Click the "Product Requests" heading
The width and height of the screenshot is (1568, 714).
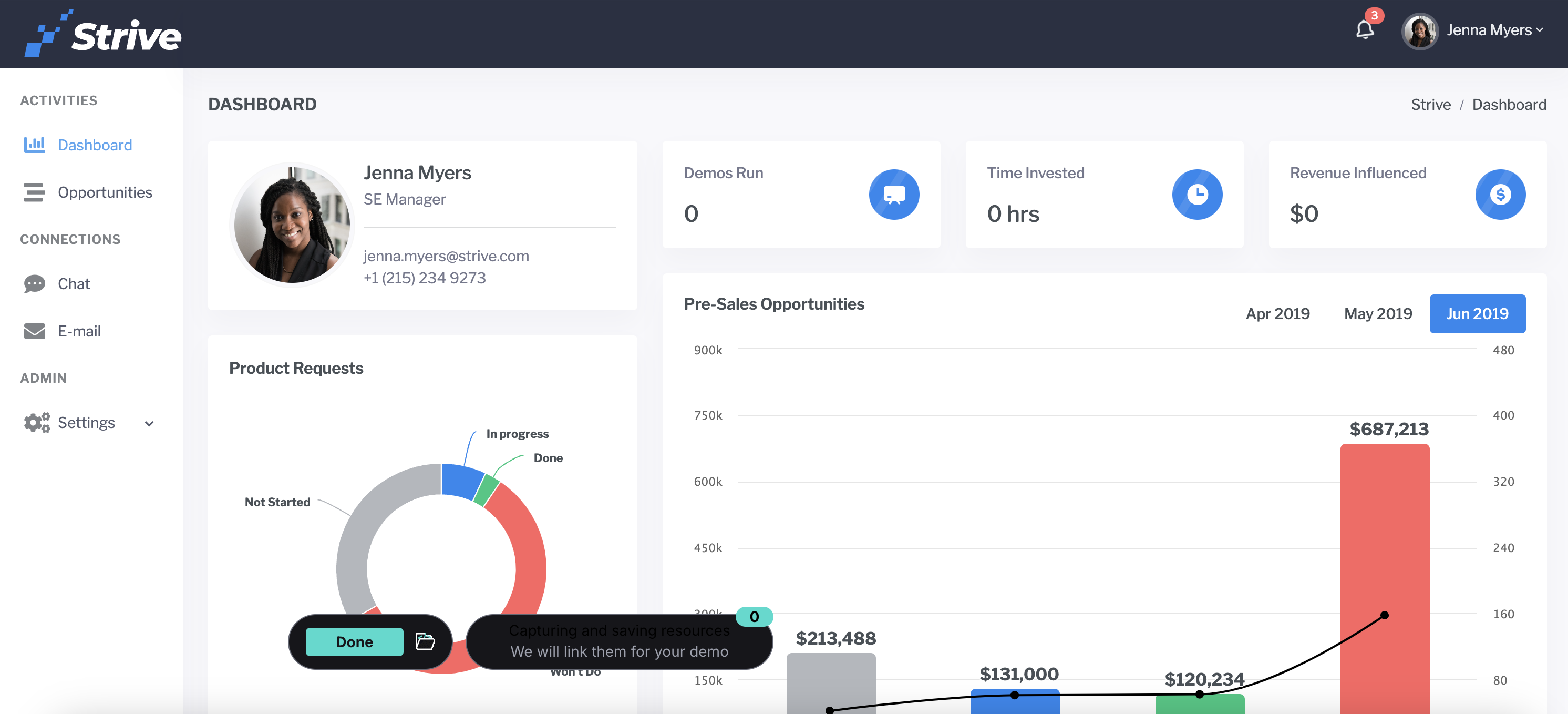click(x=296, y=369)
